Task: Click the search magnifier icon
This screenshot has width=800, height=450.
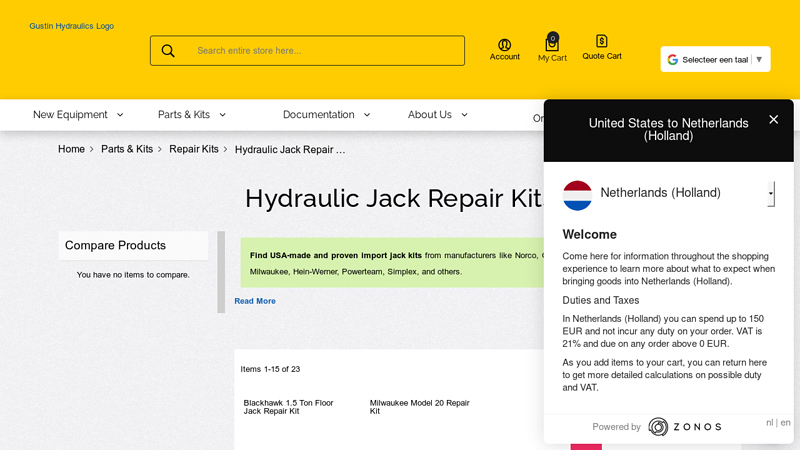Action: point(168,51)
